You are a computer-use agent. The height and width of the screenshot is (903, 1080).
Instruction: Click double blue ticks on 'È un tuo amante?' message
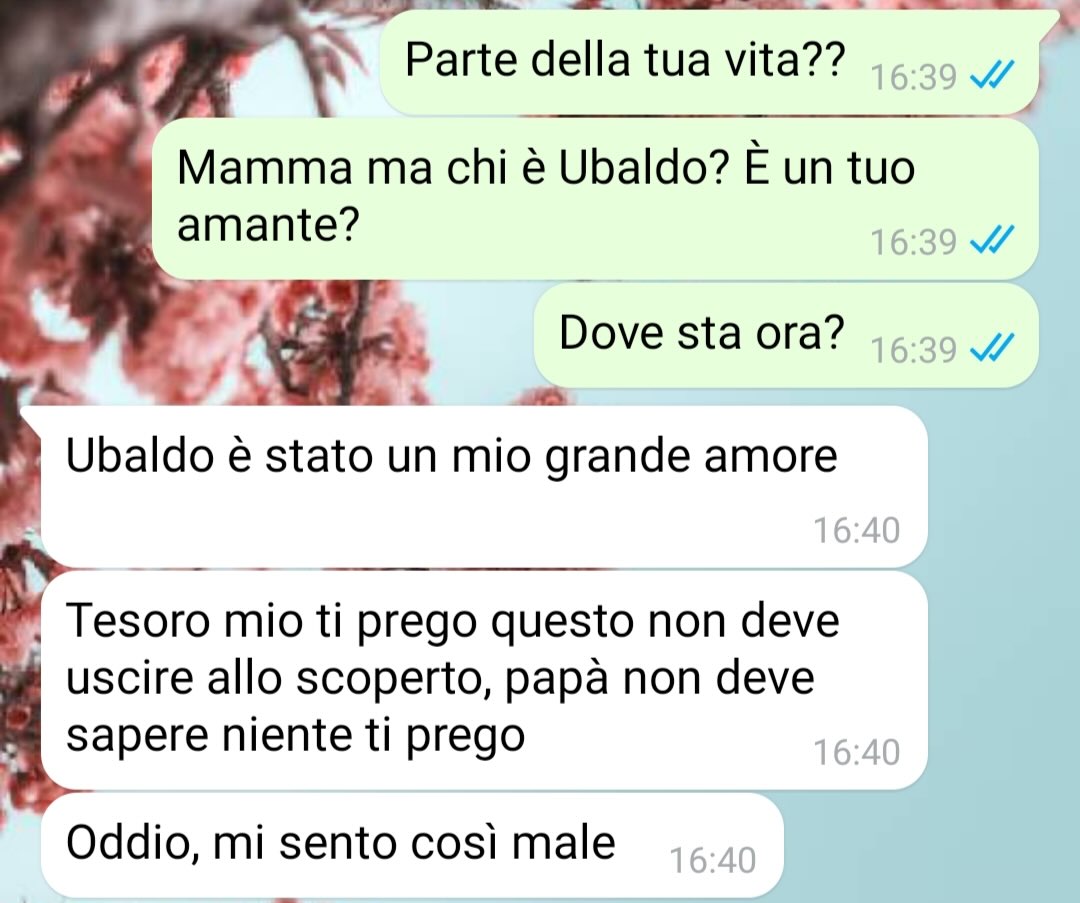992,240
